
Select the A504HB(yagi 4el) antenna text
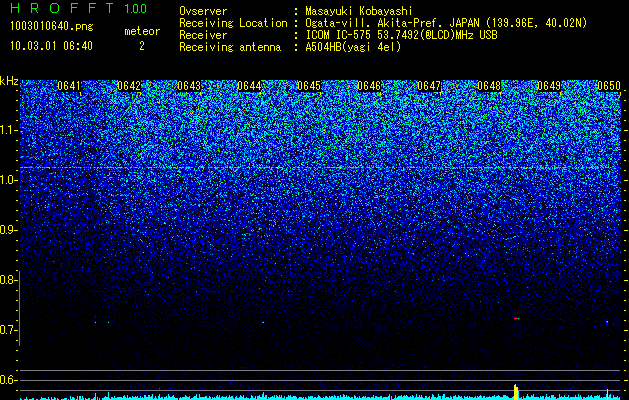coord(353,47)
